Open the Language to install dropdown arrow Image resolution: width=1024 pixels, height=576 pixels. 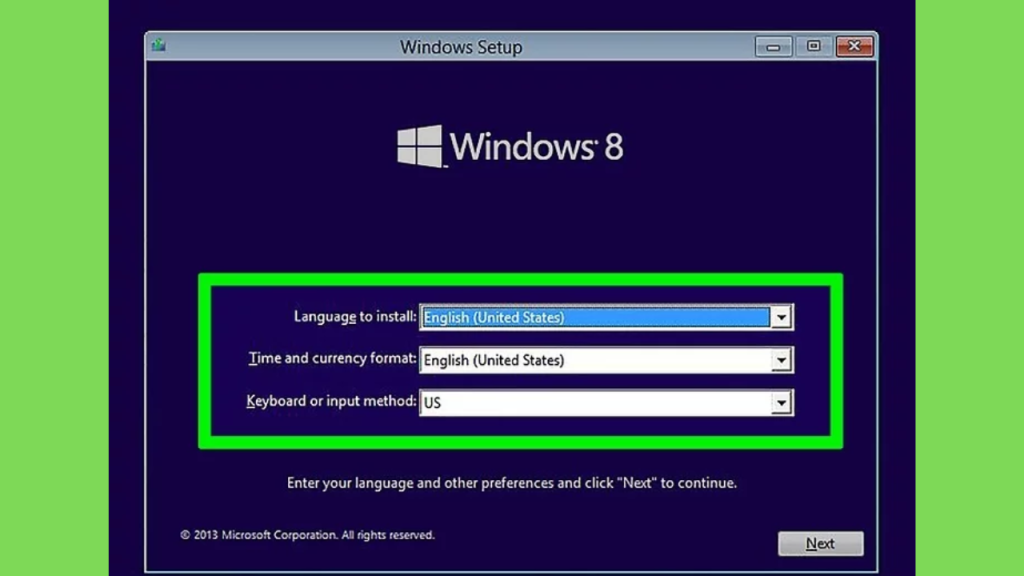(x=781, y=317)
